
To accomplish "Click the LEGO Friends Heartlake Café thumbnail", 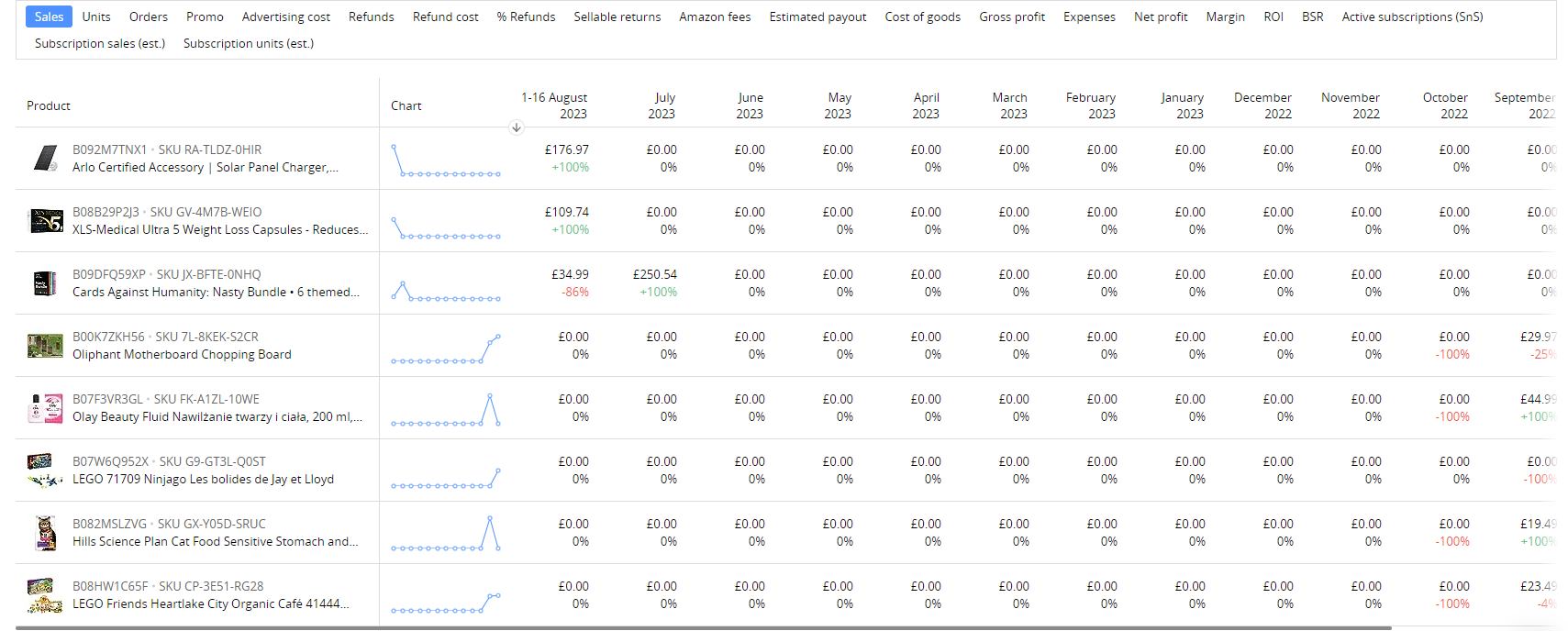I will click(x=45, y=595).
